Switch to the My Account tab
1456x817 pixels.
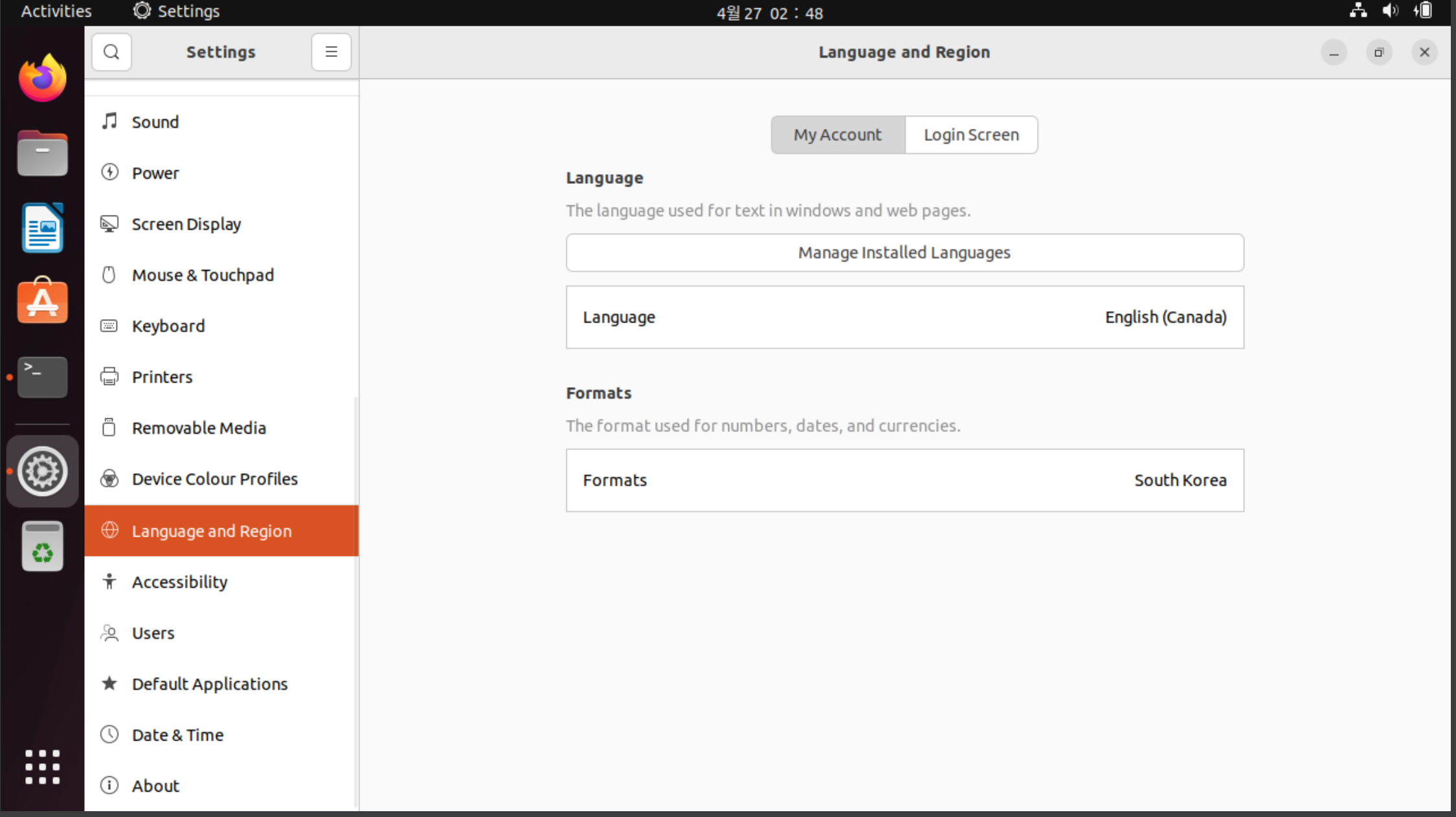coord(837,135)
